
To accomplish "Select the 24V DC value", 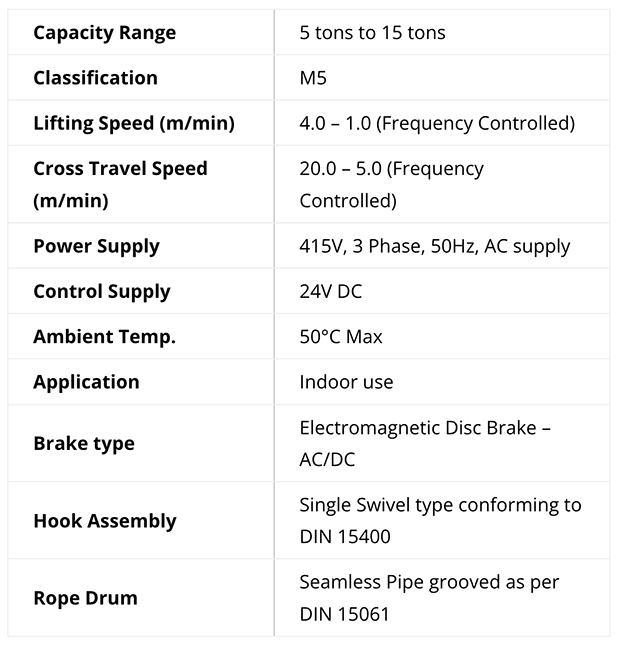I will tap(330, 292).
